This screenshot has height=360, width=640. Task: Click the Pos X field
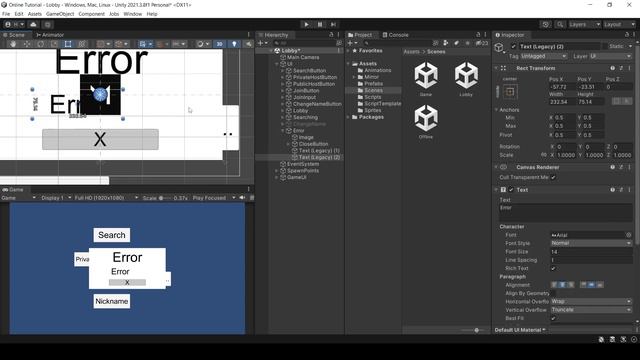[x=562, y=87]
